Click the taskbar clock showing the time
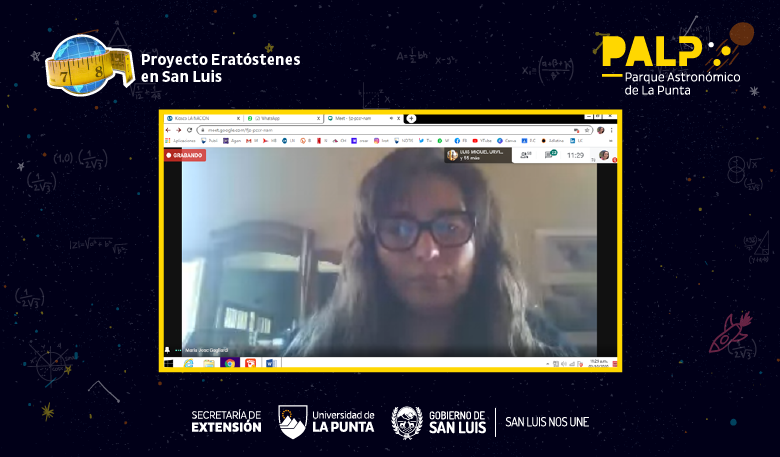Screen dimensions: 780x457 click(598, 364)
